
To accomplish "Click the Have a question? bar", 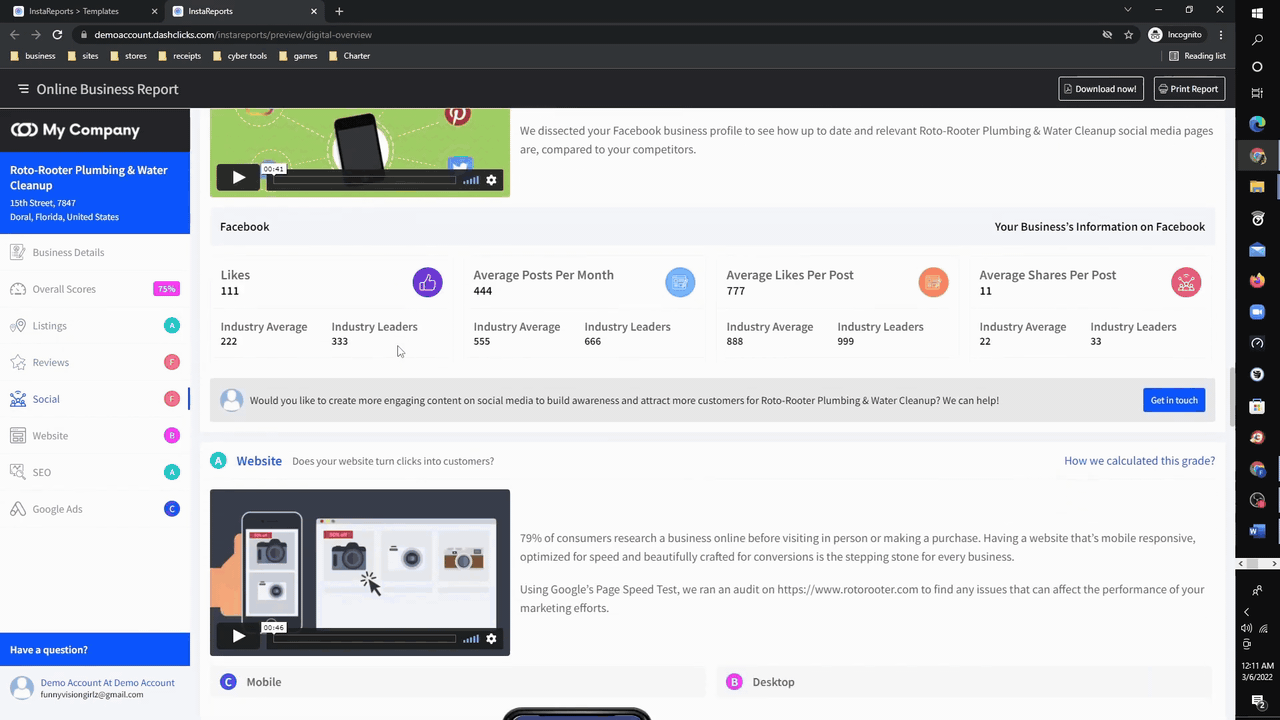I will pyautogui.click(x=95, y=650).
